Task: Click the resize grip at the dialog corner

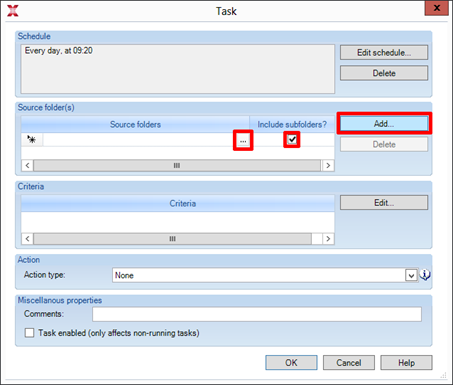Action: tap(443, 375)
